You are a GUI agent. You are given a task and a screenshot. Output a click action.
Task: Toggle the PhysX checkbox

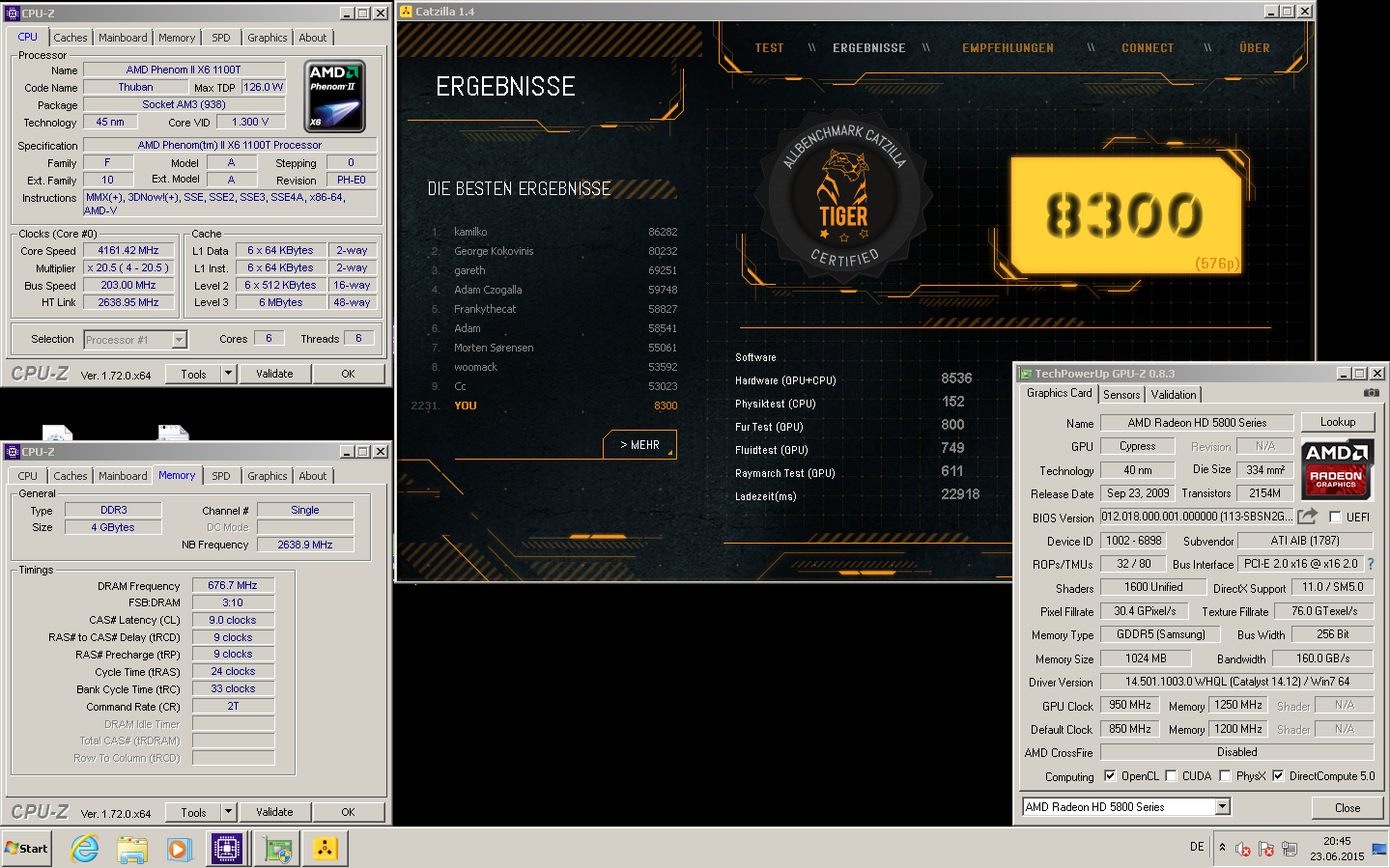[1225, 776]
